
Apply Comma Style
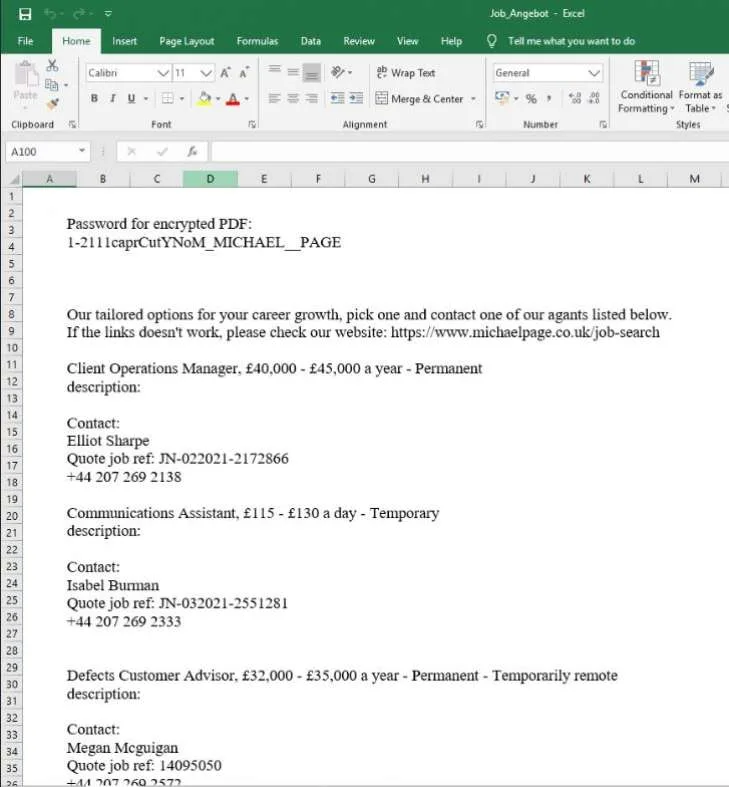[x=549, y=98]
